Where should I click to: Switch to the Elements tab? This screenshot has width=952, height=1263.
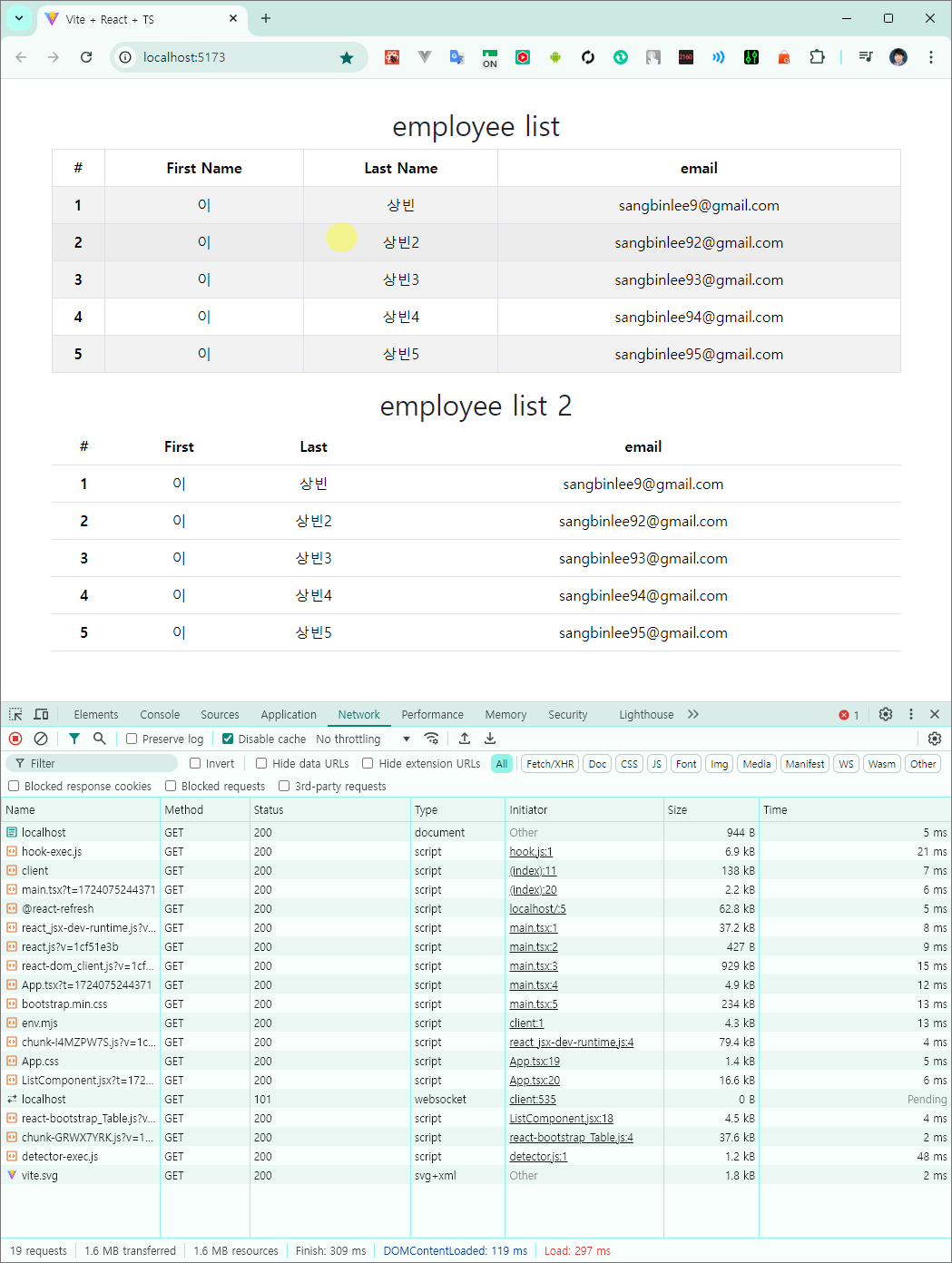coord(96,715)
